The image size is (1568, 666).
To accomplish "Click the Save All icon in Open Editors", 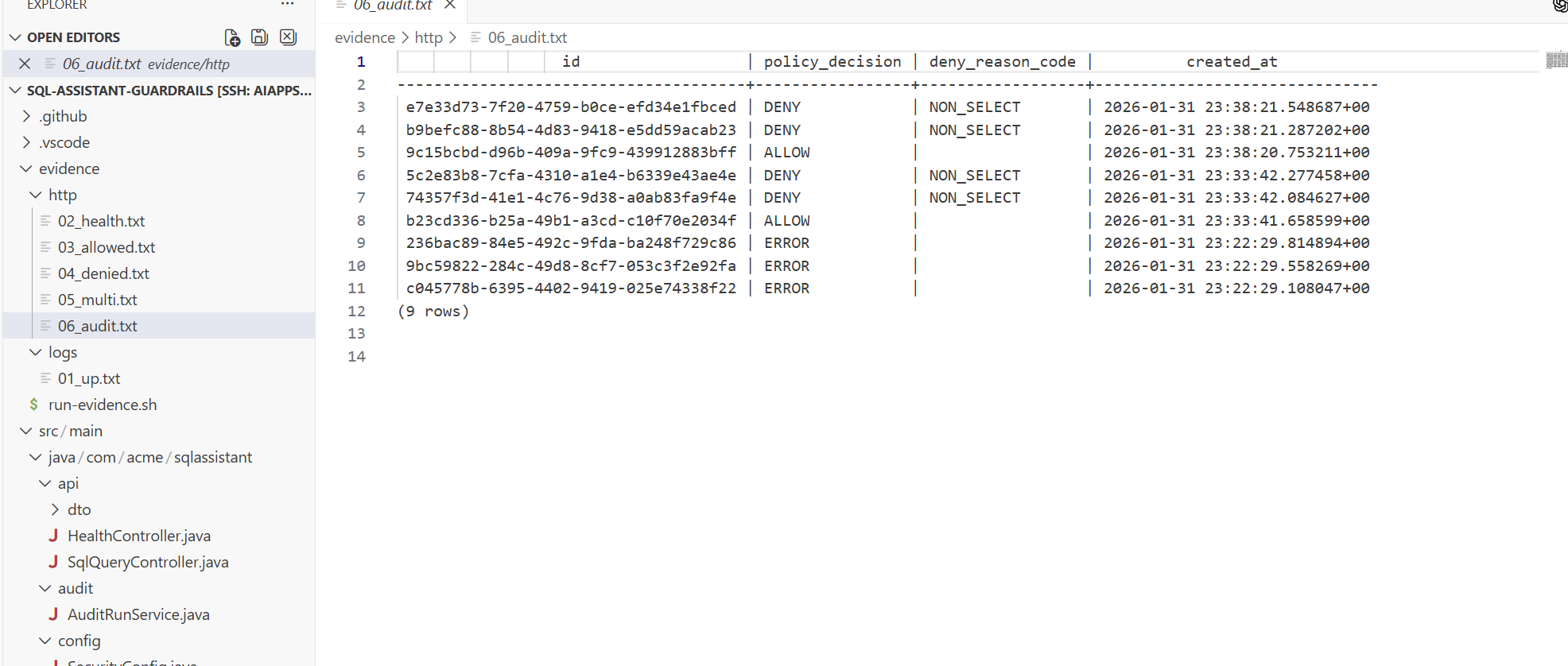I will click(x=259, y=37).
